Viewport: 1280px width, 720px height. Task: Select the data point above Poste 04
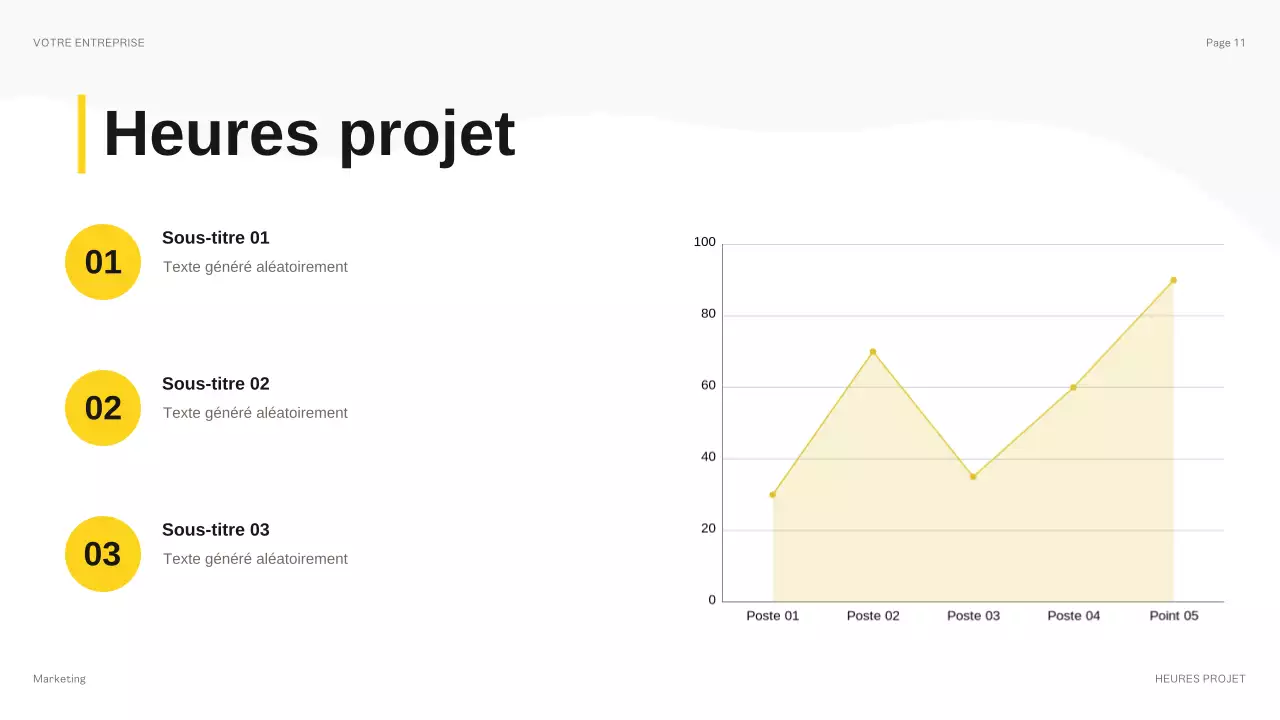[1073, 386]
